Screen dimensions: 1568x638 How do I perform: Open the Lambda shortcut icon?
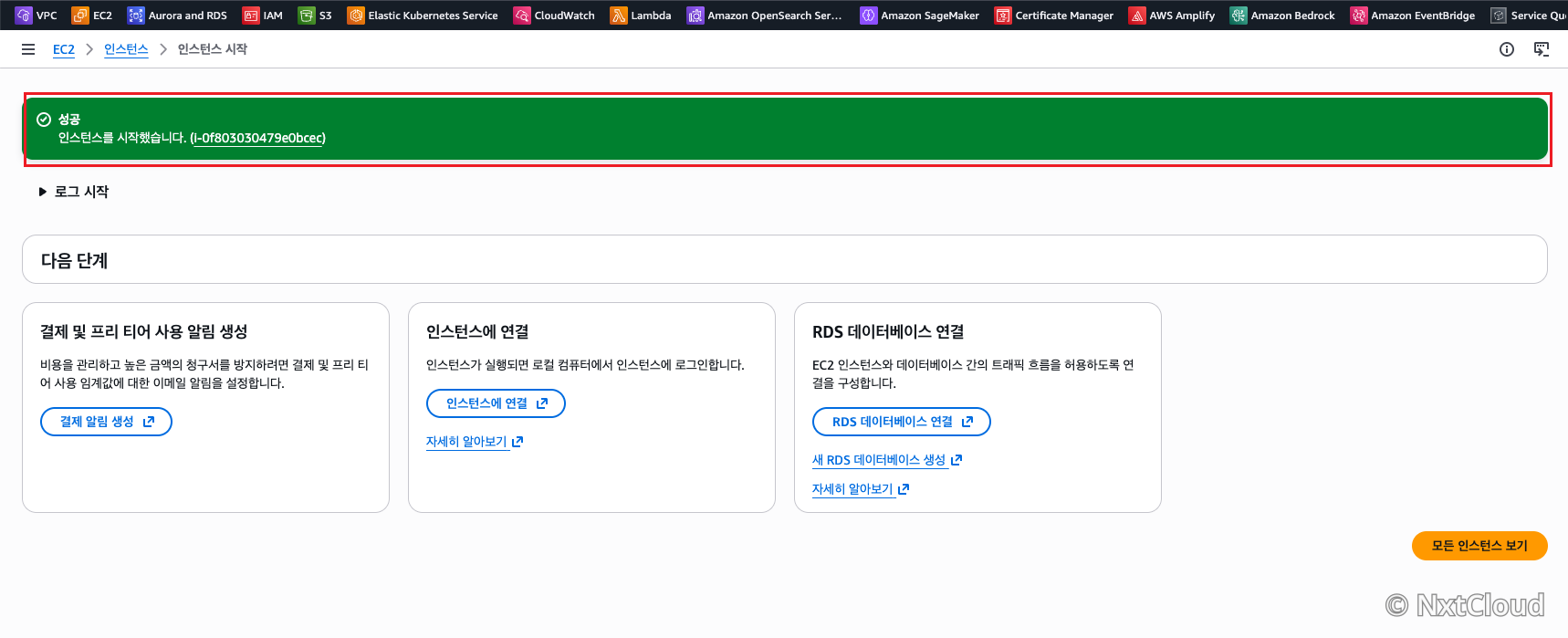[x=619, y=16]
